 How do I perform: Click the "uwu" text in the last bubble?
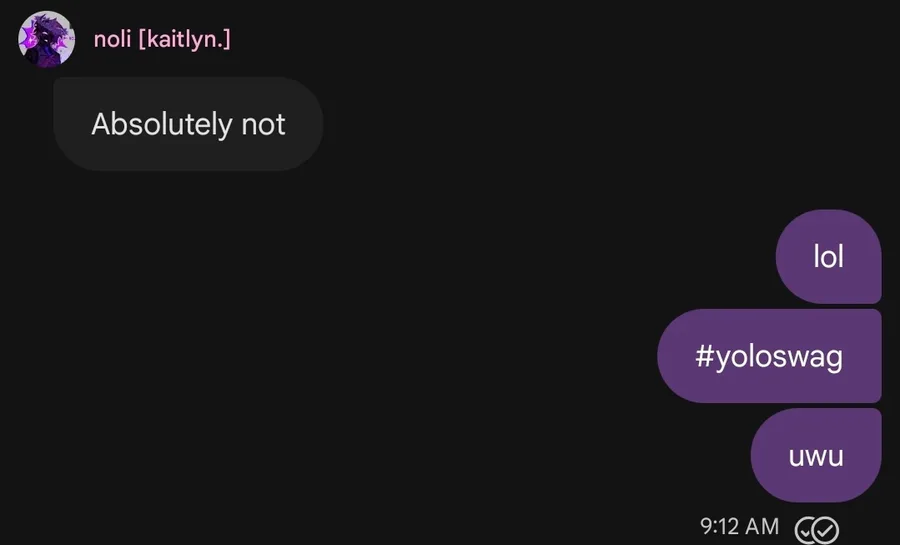[816, 457]
